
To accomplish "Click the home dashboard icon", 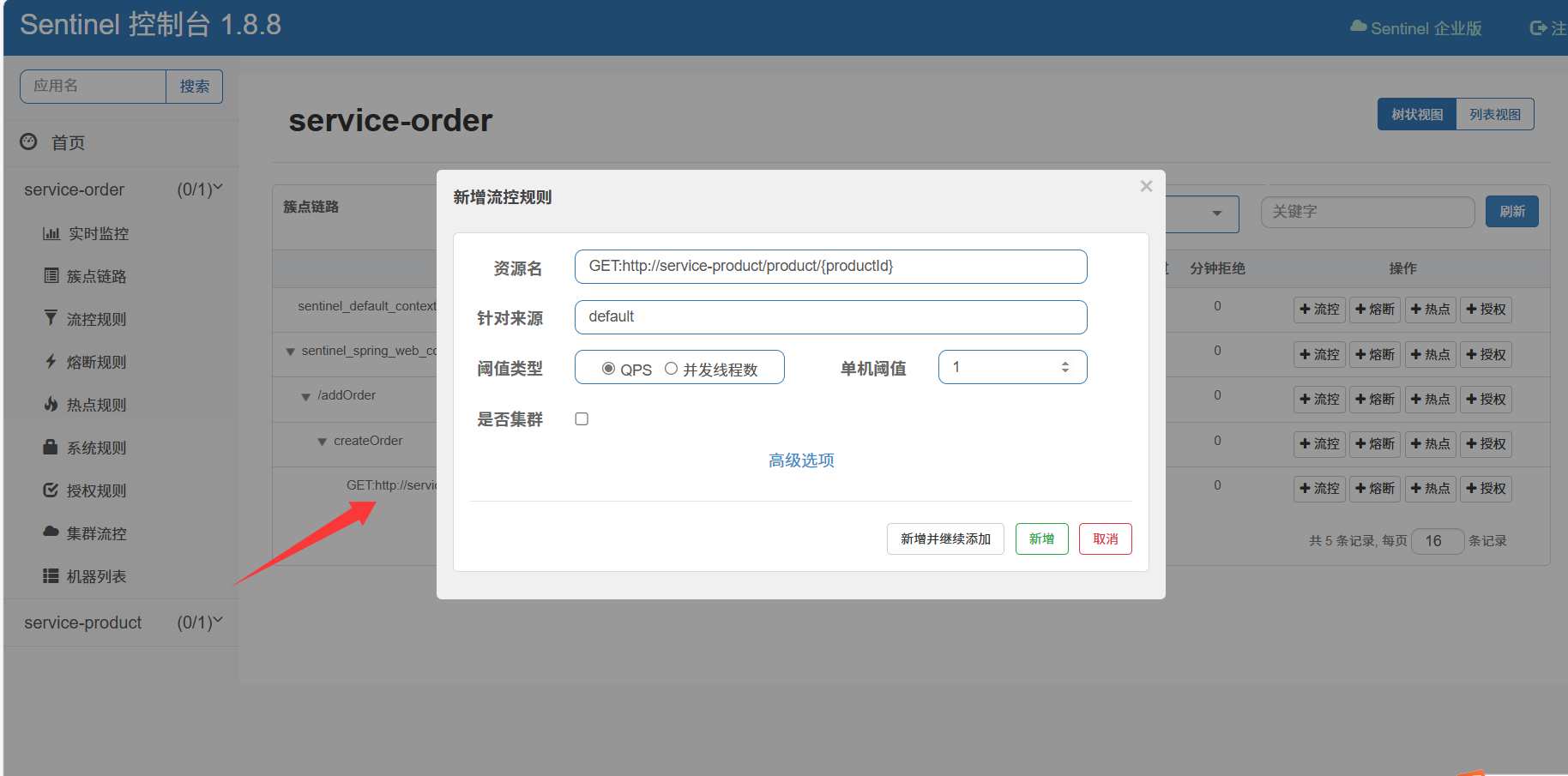I will pos(28,141).
